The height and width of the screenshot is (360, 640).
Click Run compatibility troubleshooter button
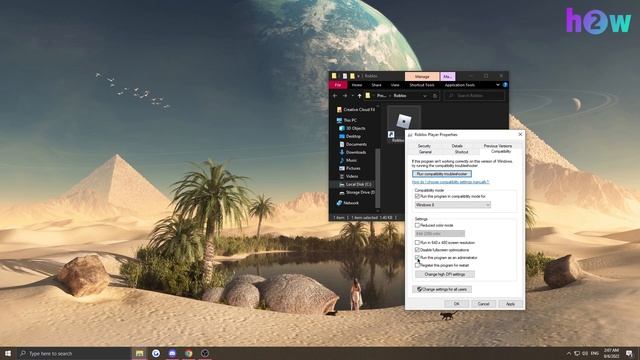coord(442,174)
